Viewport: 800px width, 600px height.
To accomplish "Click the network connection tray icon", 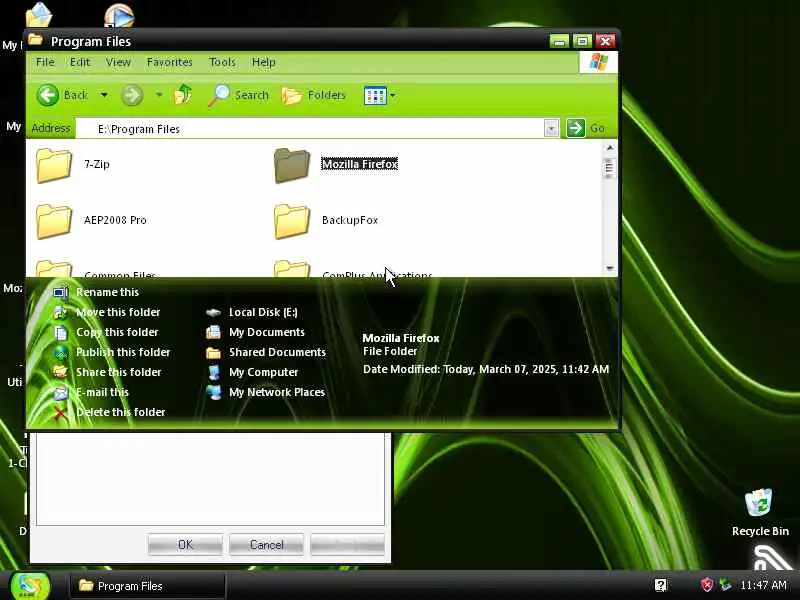I will 725,584.
